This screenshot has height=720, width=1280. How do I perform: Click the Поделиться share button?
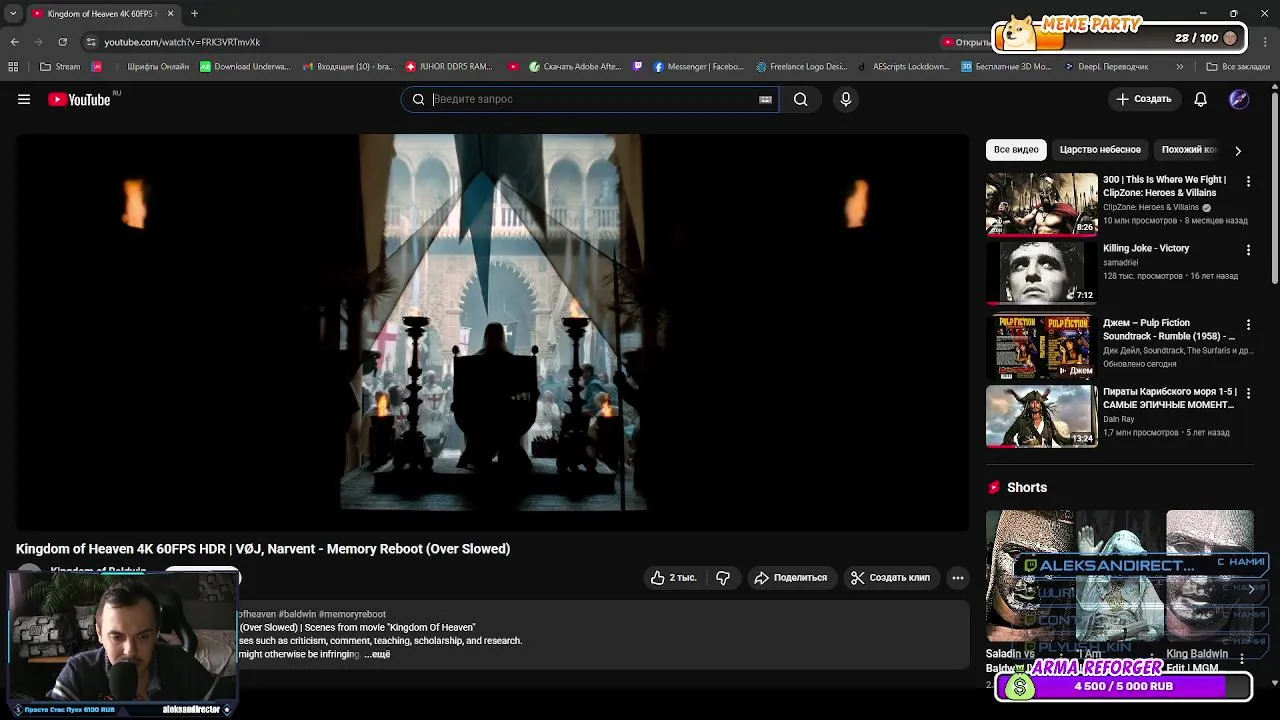[791, 577]
